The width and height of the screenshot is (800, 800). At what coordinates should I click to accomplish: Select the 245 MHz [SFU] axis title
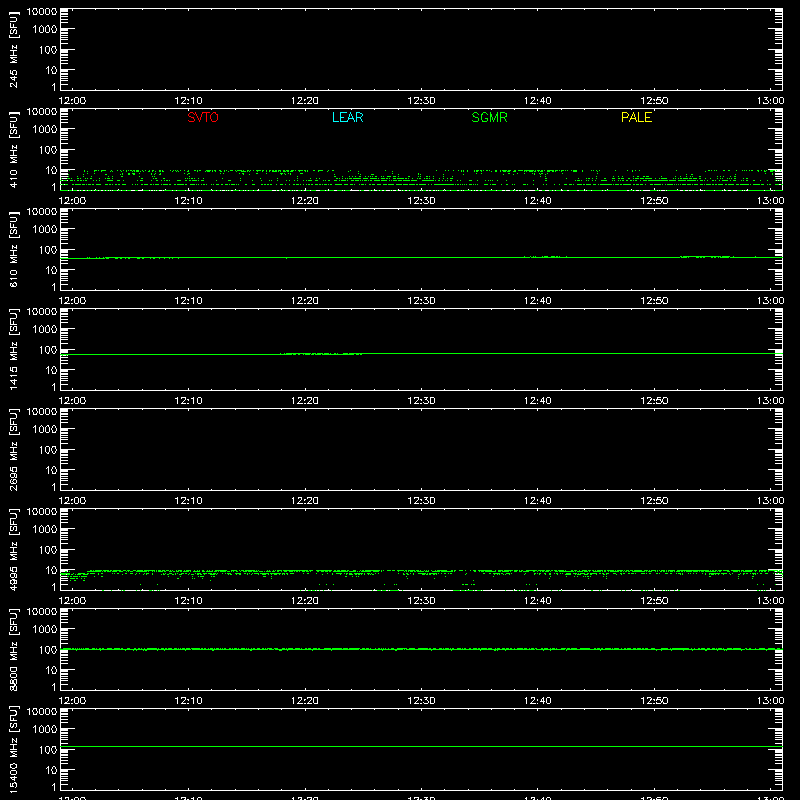(14, 49)
